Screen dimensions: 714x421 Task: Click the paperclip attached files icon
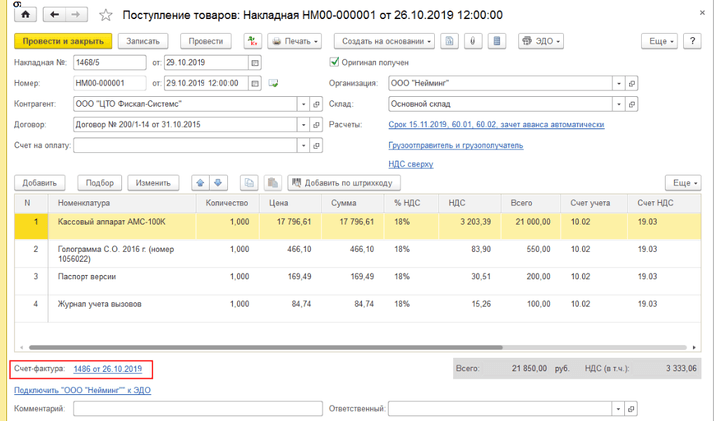471,42
